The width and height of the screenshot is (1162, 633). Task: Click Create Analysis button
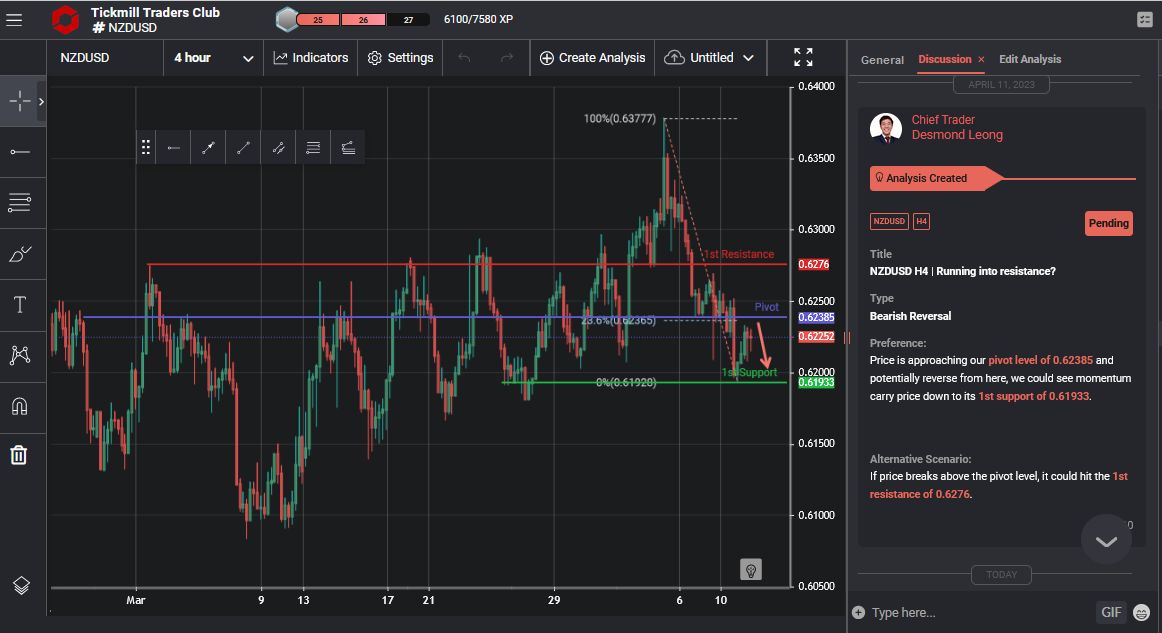(592, 58)
